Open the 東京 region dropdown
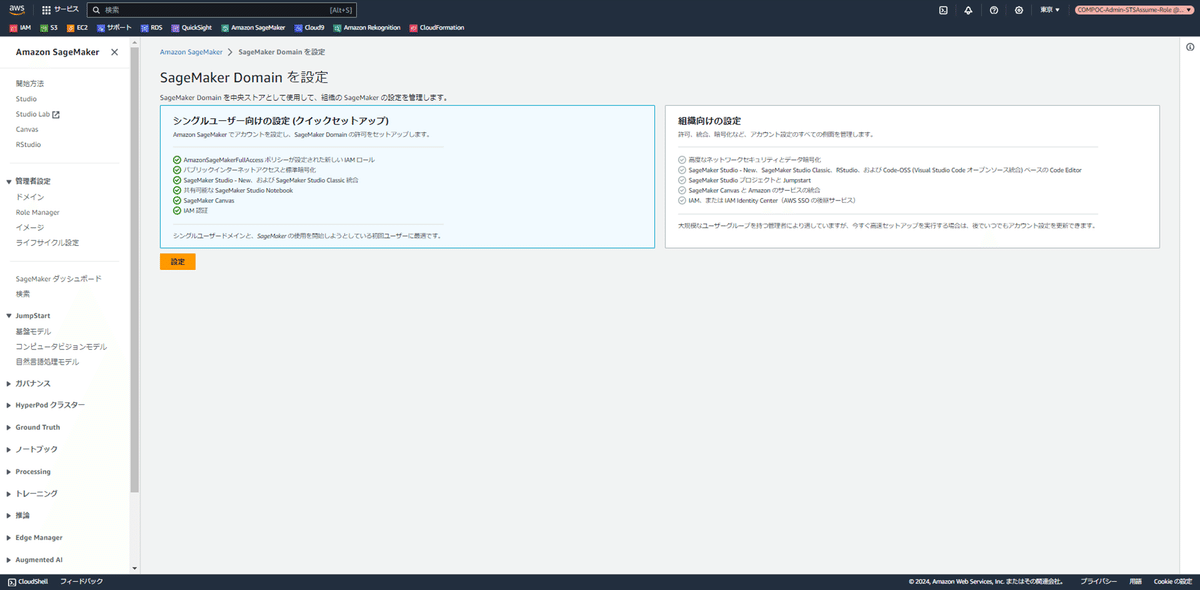The height and width of the screenshot is (590, 1200). pos(1050,10)
